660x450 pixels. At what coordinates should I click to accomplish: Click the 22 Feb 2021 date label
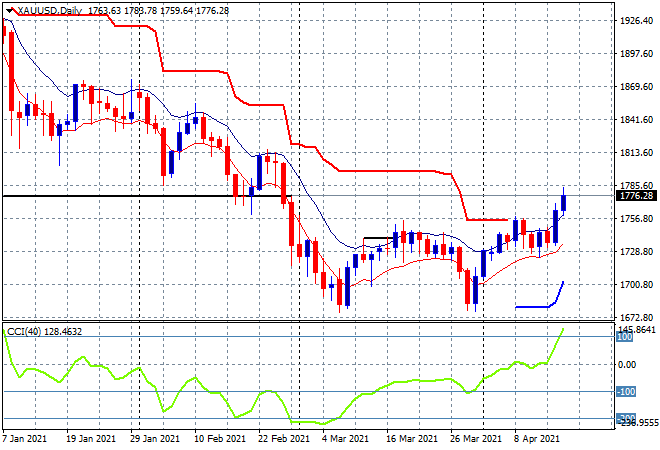tap(283, 439)
